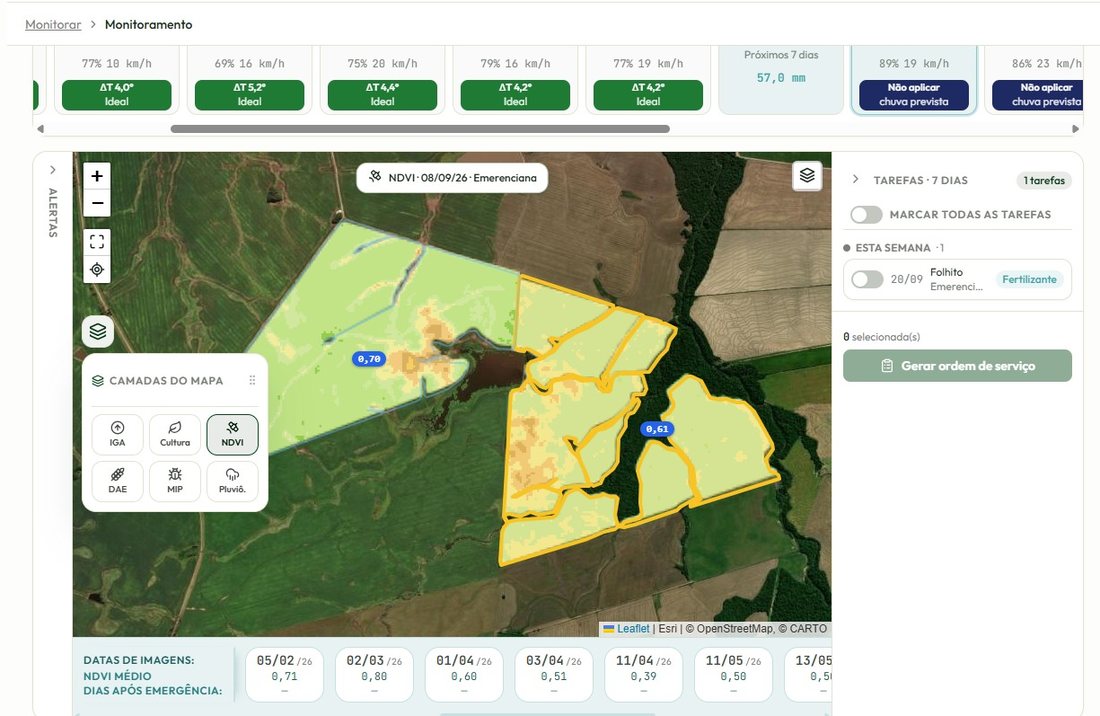Toggle the map layers panel button
This screenshot has width=1100, height=716.
click(98, 331)
